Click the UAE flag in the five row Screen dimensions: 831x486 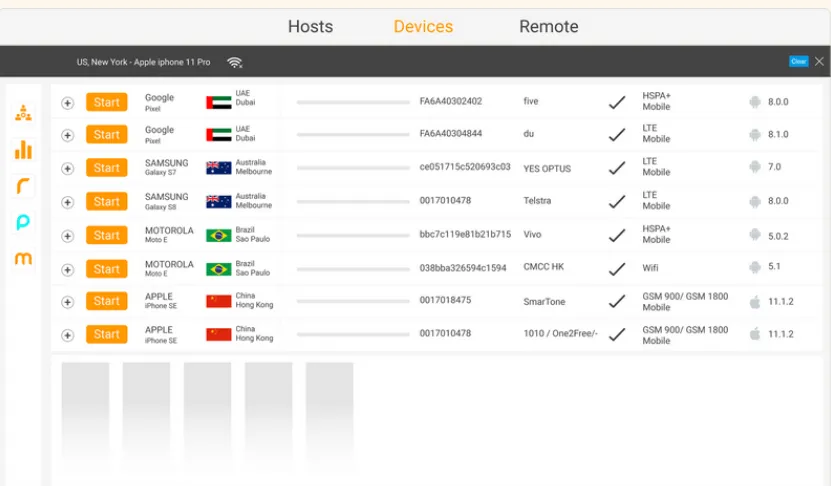point(218,102)
